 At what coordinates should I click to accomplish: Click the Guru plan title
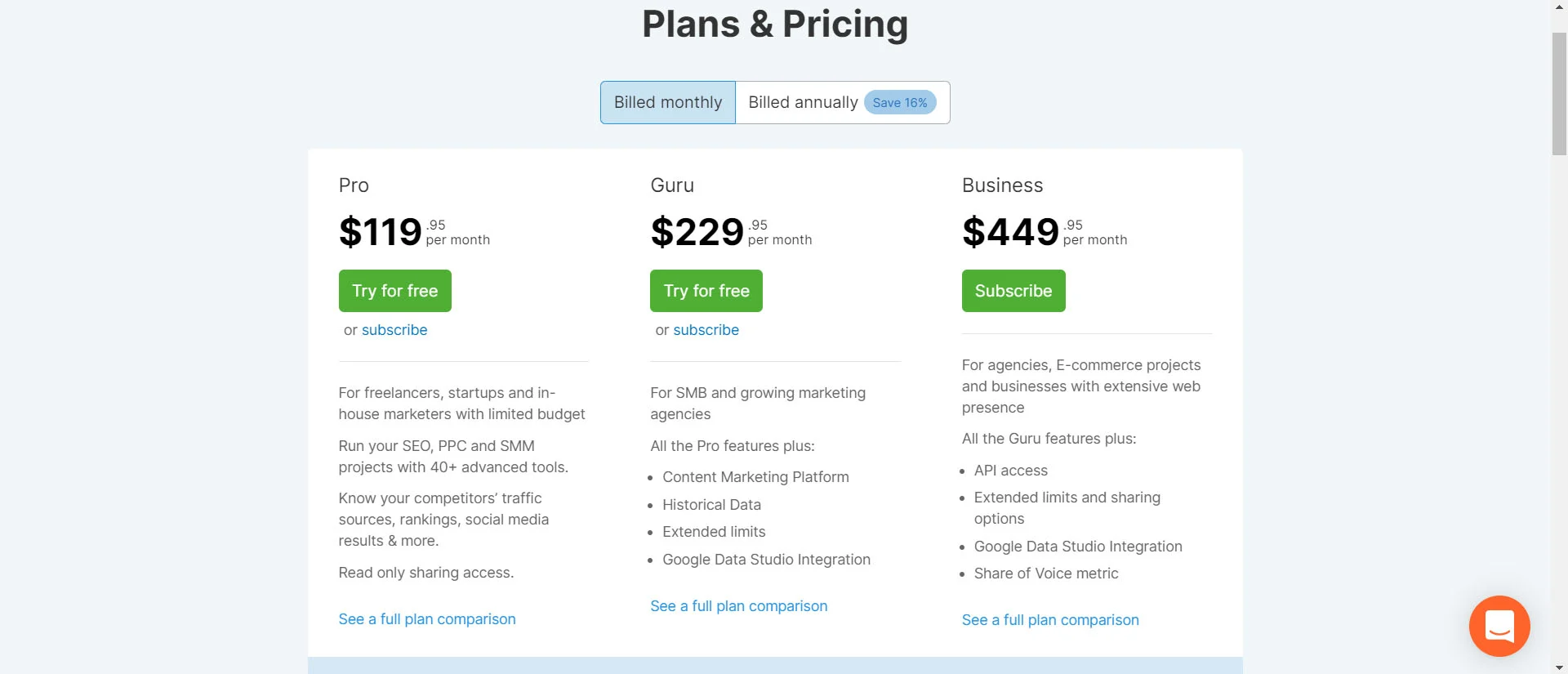[x=672, y=185]
